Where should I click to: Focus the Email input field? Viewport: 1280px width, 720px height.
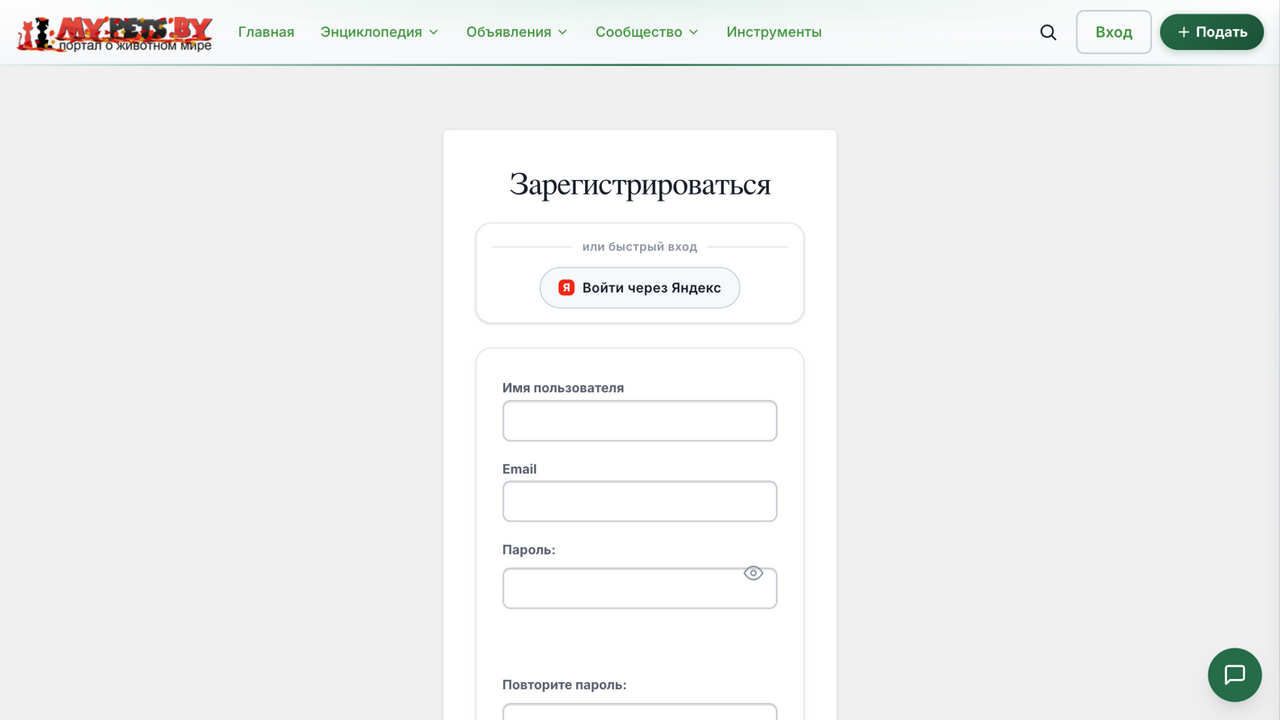(640, 502)
